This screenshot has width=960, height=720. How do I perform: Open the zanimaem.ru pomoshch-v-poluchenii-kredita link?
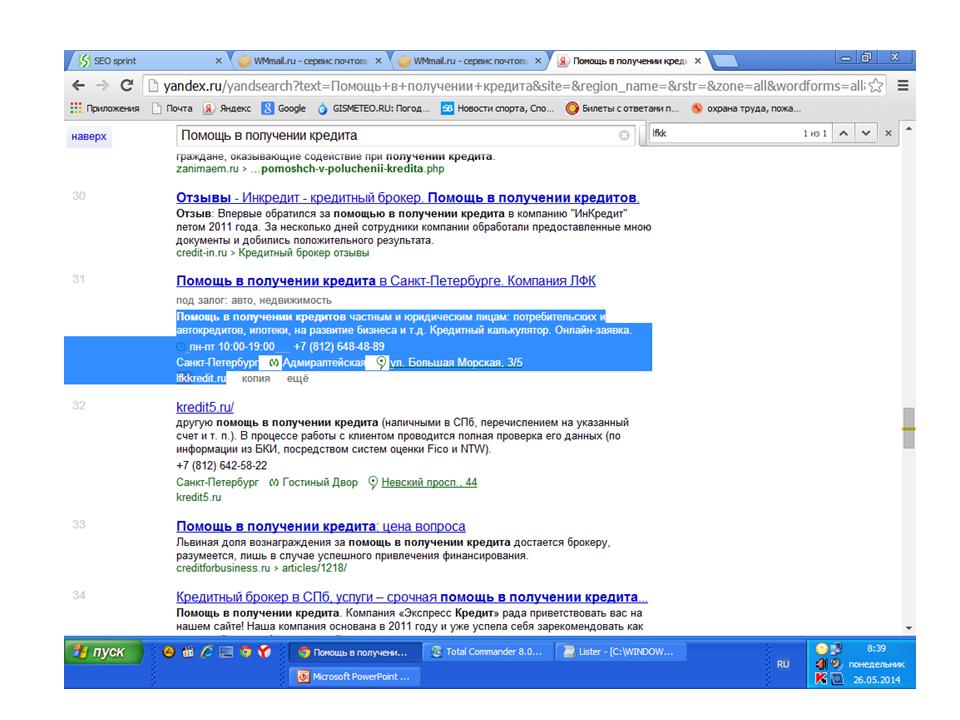[x=310, y=168]
